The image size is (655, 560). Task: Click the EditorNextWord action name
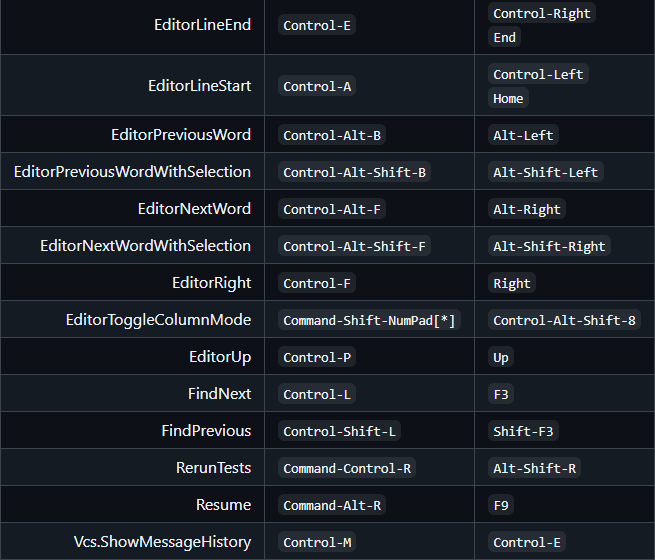coord(194,209)
